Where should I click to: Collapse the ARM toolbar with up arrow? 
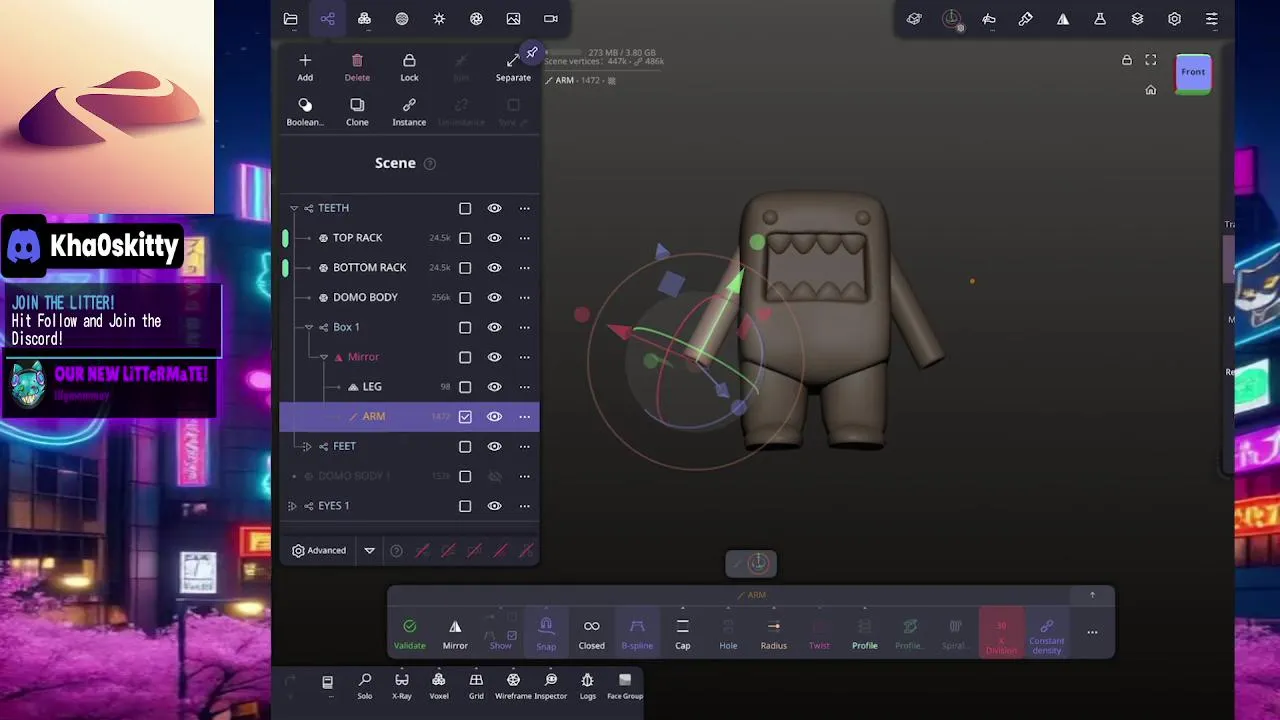[x=1092, y=595]
